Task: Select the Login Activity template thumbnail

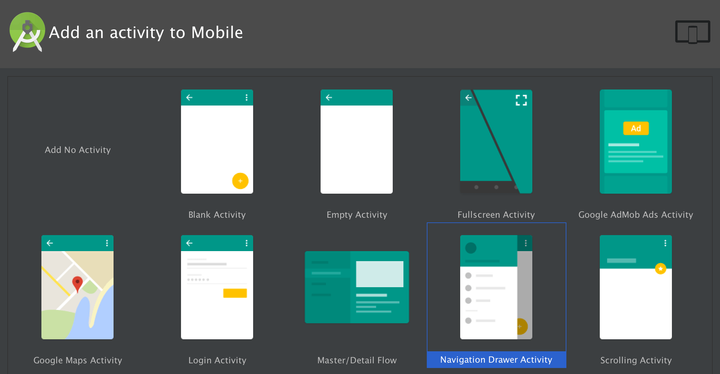Action: [x=217, y=287]
